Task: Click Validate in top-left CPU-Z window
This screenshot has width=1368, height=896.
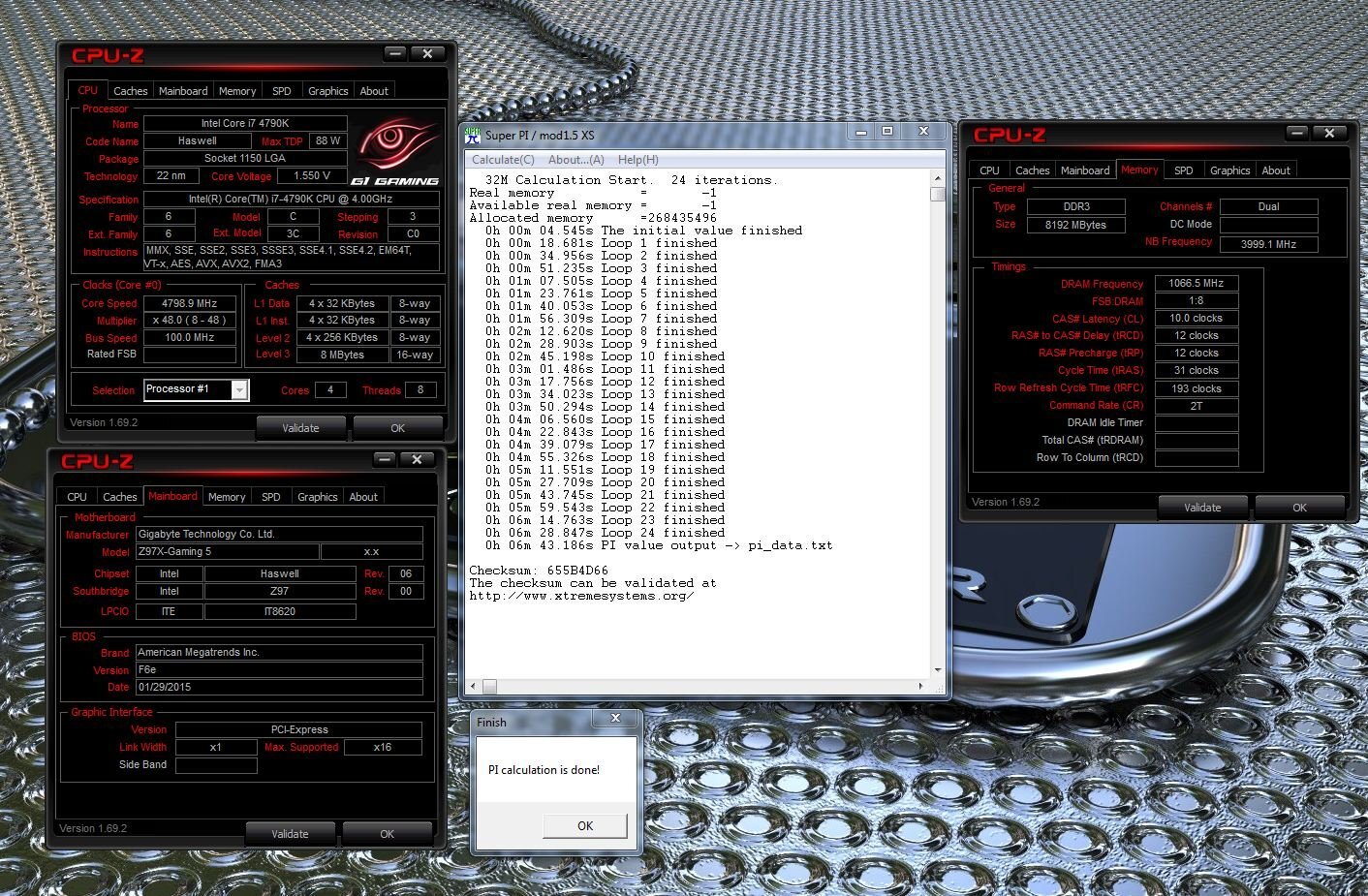Action: (300, 428)
